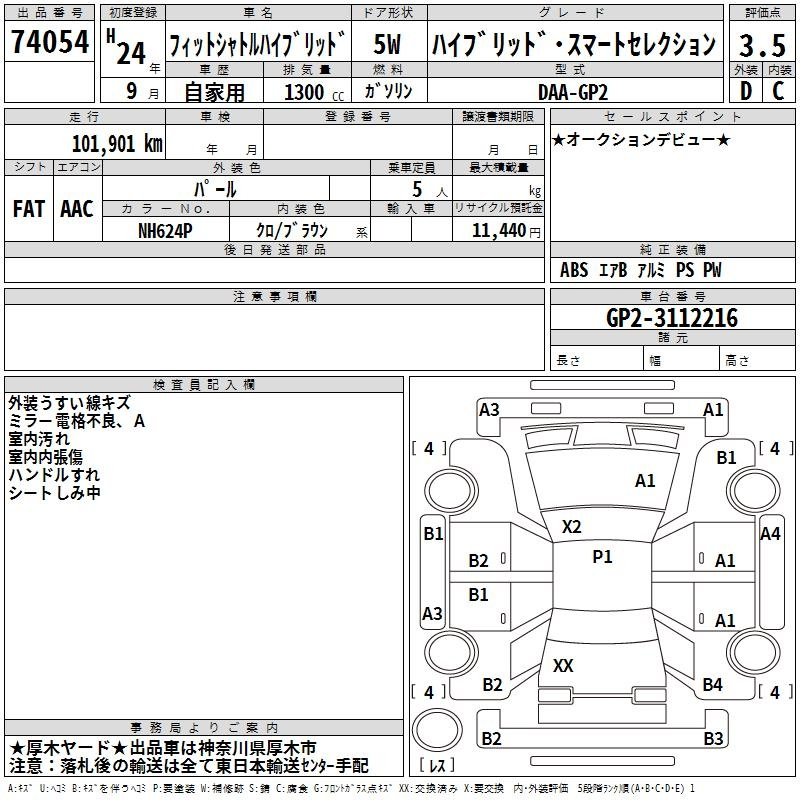Click the XX mark on rear glass
Image resolution: width=800 pixels, height=800 pixels.
pyautogui.click(x=563, y=665)
